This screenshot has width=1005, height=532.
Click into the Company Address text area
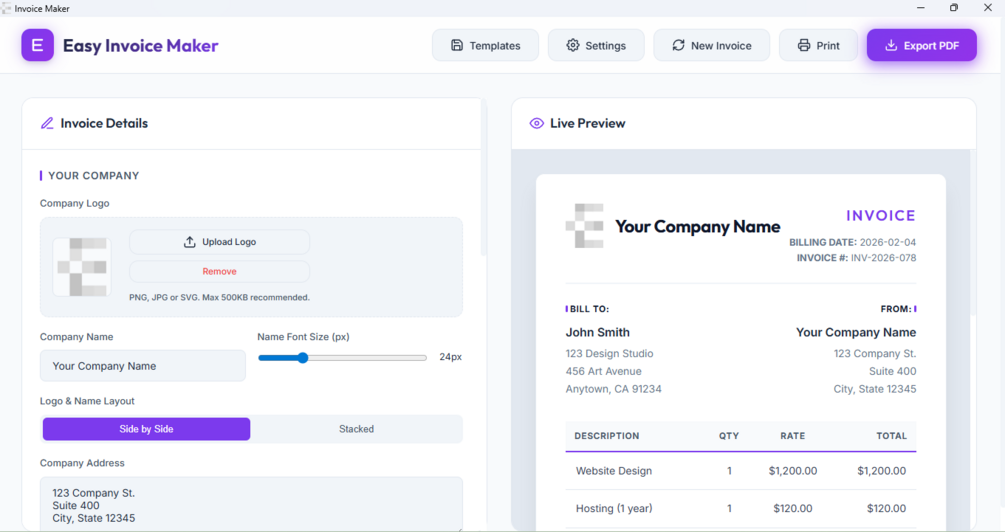(251, 504)
